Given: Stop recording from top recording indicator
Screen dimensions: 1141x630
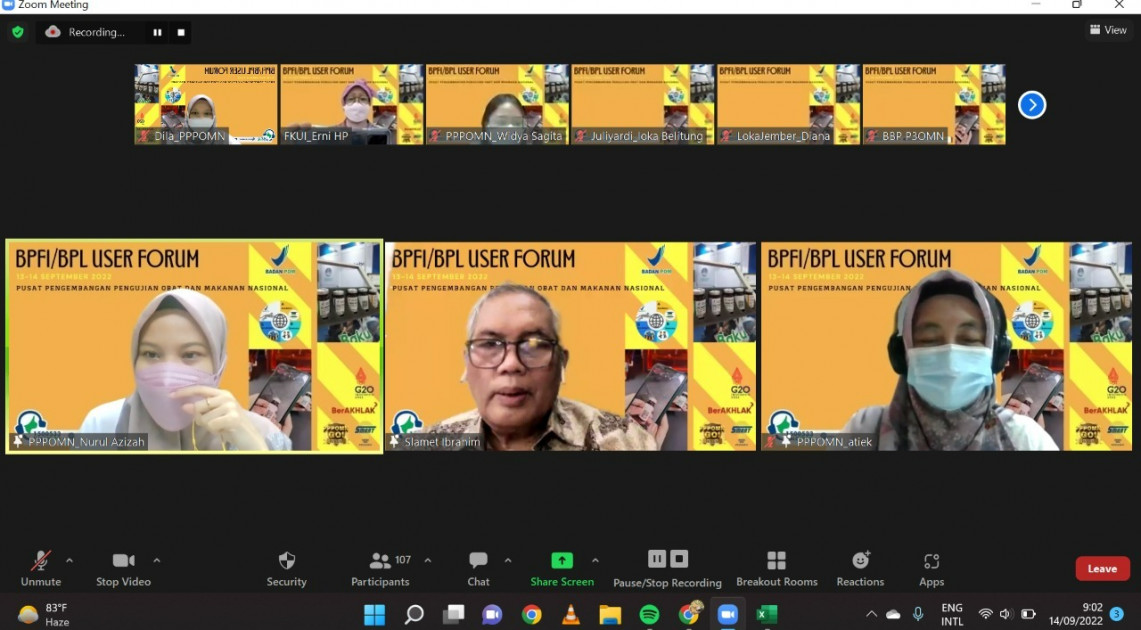Looking at the screenshot, I should point(181,32).
